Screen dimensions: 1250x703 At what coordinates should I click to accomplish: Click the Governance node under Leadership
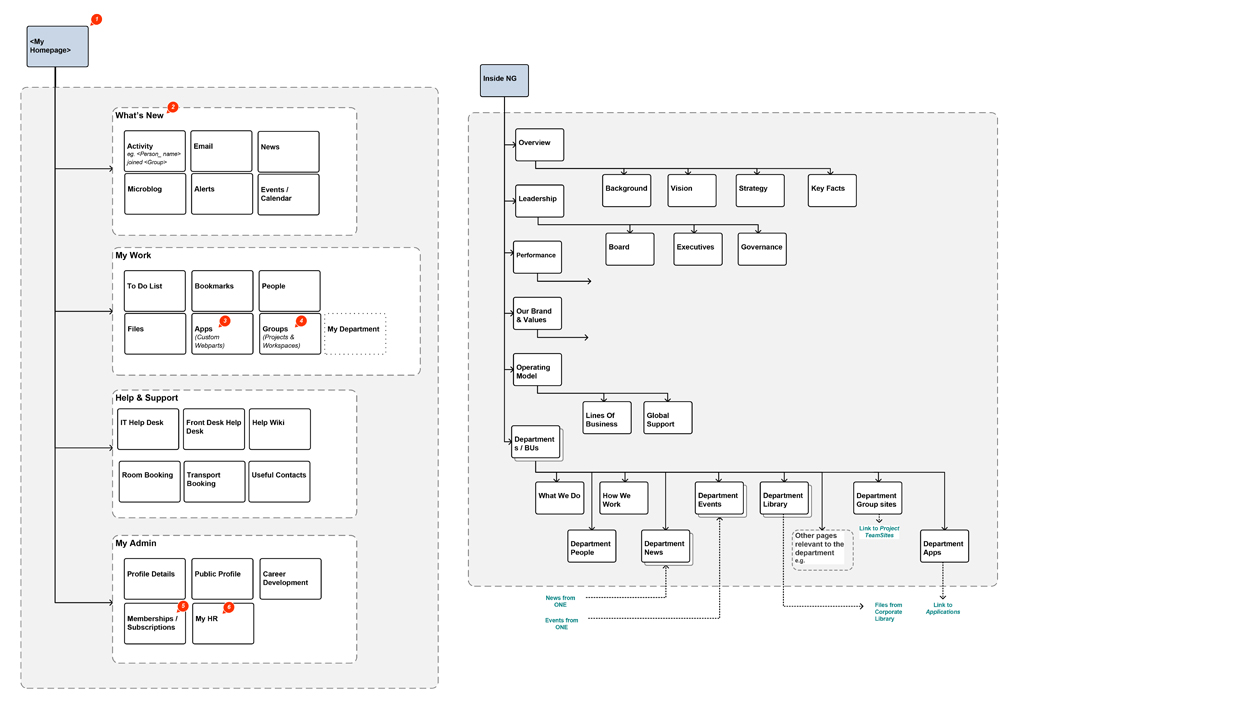762,249
